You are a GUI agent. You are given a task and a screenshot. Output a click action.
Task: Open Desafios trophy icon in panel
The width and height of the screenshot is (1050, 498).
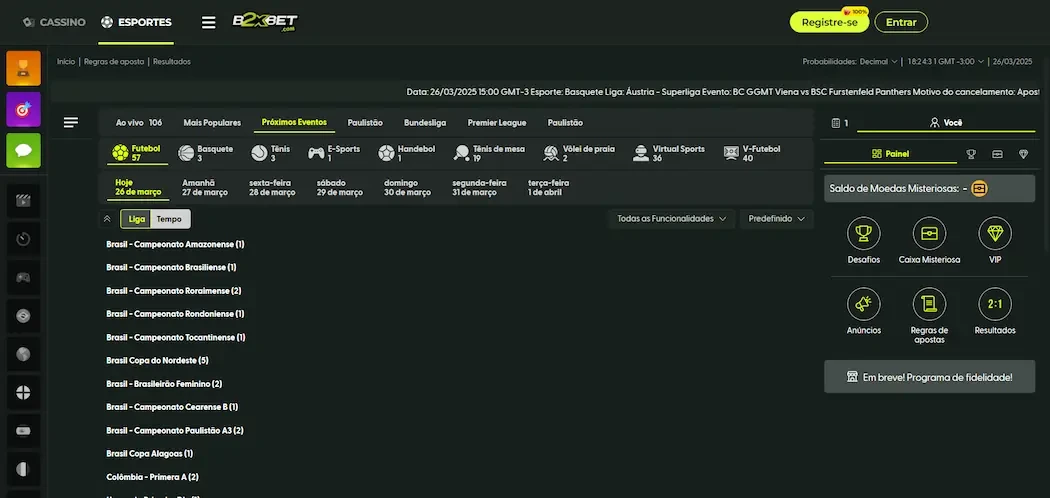tap(863, 234)
